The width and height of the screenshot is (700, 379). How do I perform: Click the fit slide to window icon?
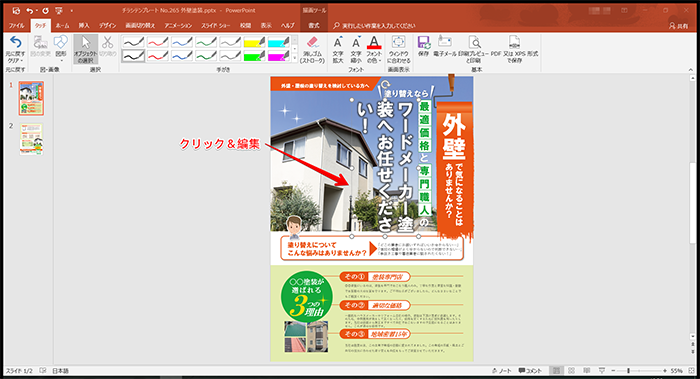[x=692, y=371]
